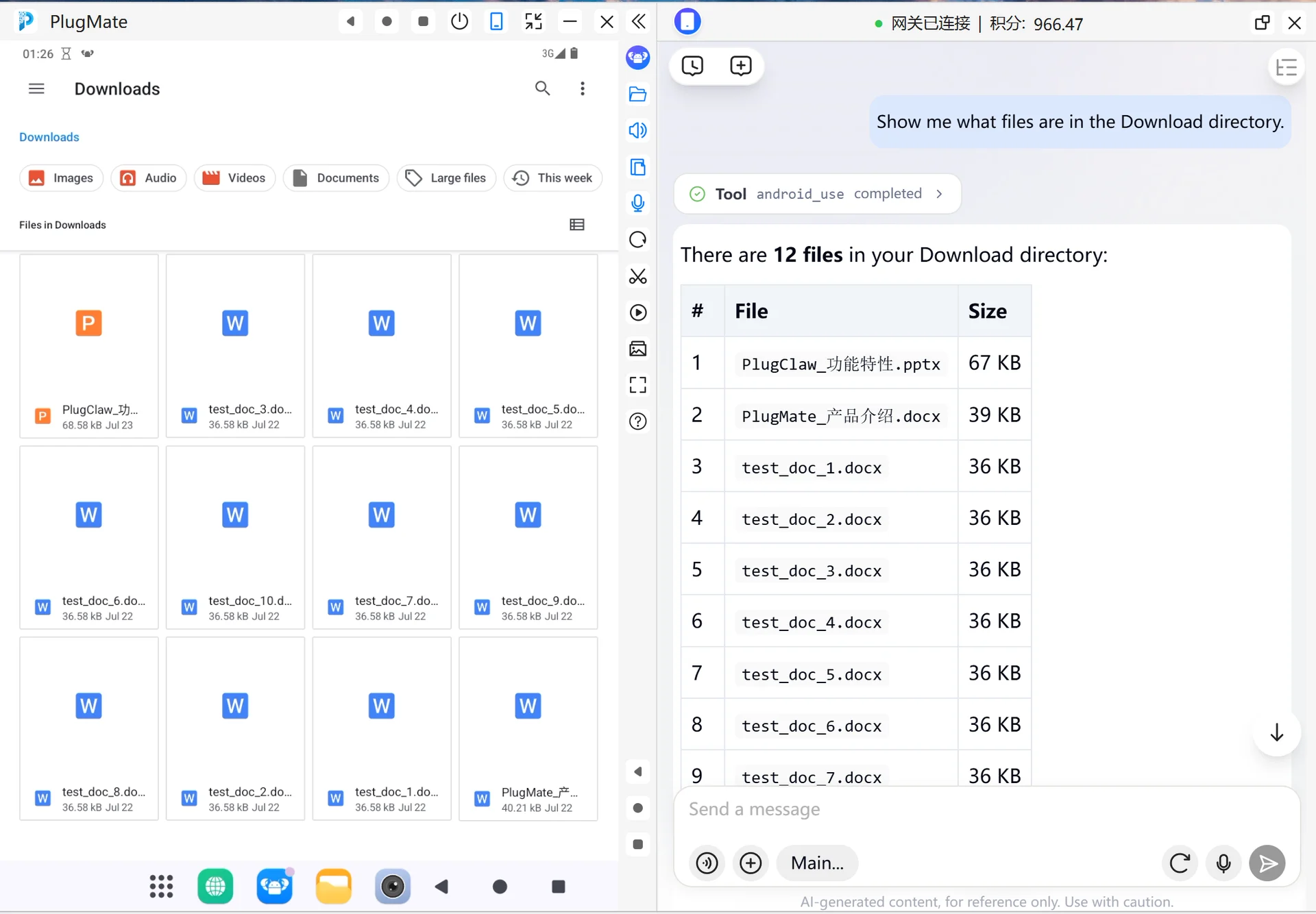Click the power button in PlugMate title bar
The image size is (1316, 914).
(x=459, y=21)
